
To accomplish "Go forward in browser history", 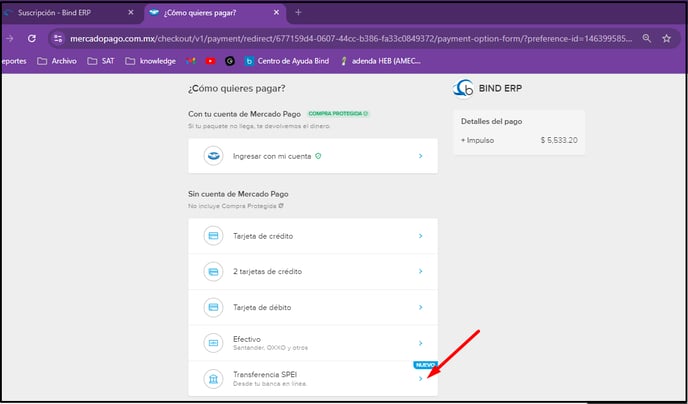I will click(x=9, y=39).
